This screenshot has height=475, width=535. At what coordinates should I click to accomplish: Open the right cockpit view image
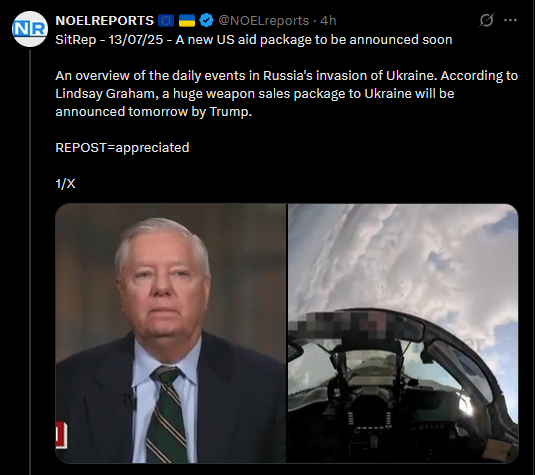(403, 333)
